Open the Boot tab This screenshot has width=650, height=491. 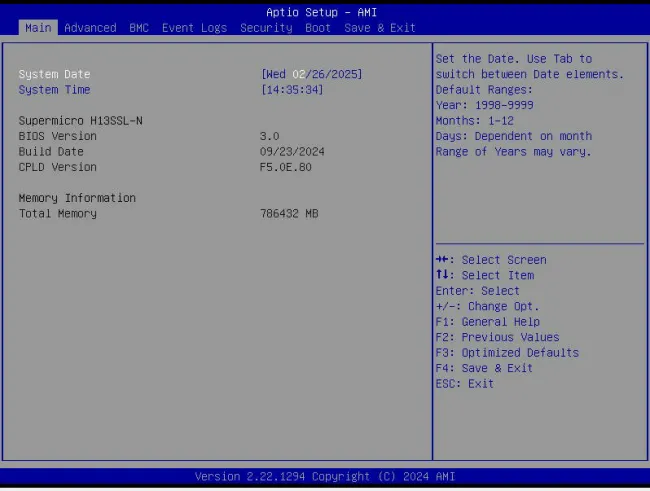point(318,28)
